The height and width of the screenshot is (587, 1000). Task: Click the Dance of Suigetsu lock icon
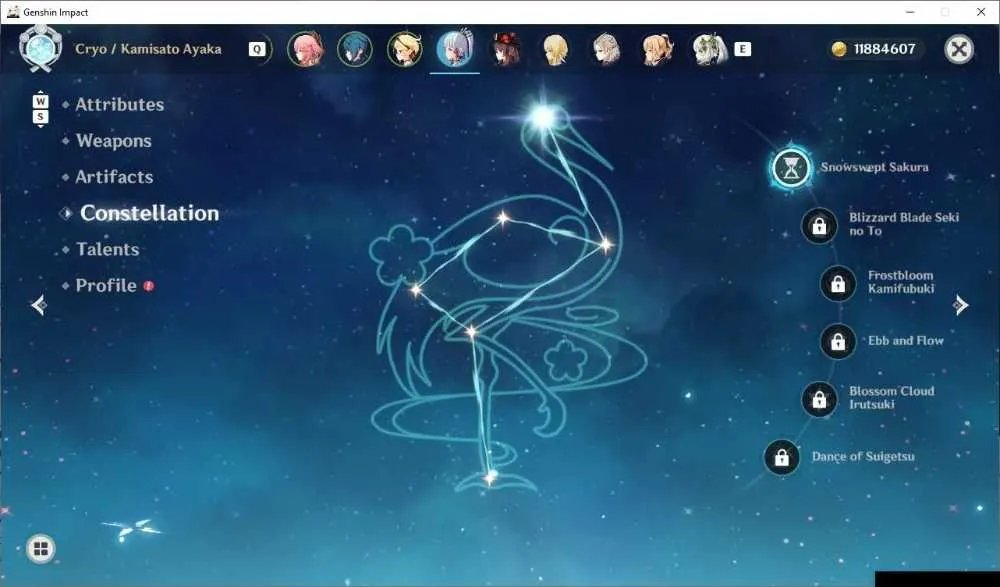782,457
